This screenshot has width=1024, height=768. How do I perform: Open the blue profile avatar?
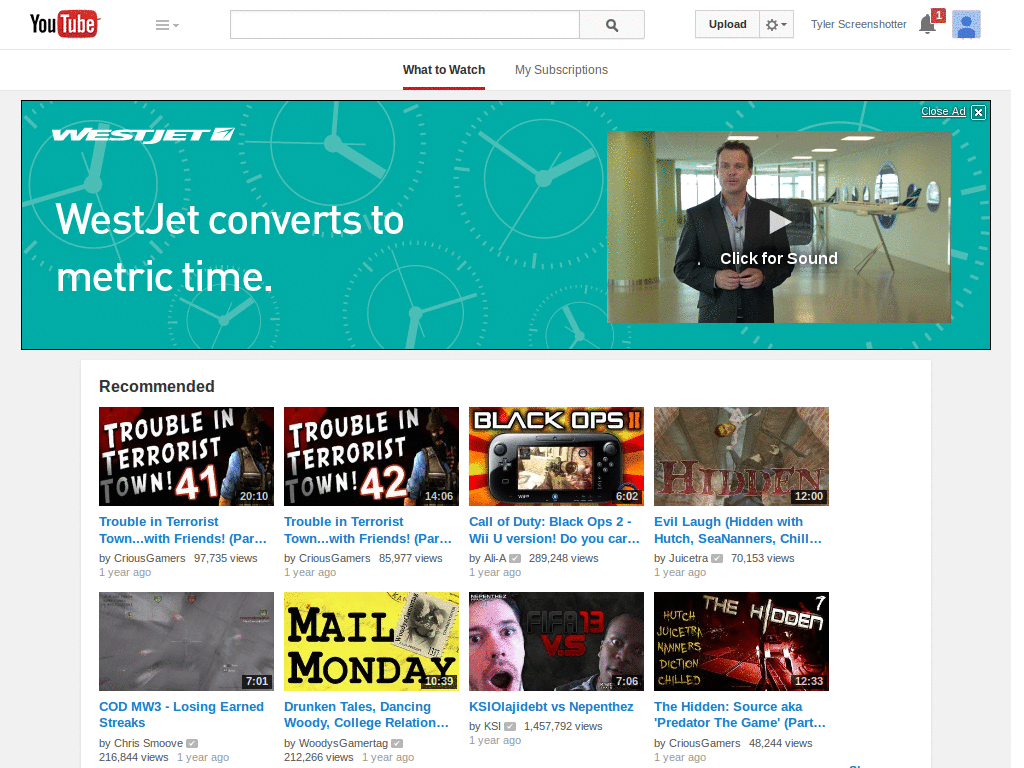[x=966, y=25]
